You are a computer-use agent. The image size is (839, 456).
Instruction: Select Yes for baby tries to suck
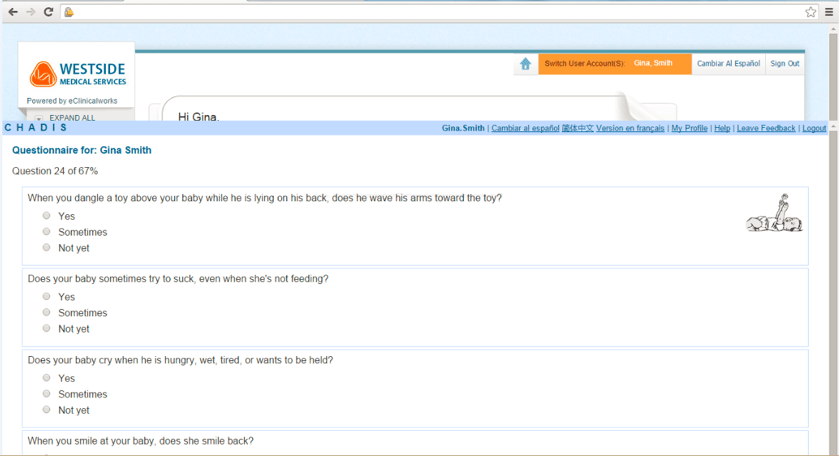click(x=47, y=297)
